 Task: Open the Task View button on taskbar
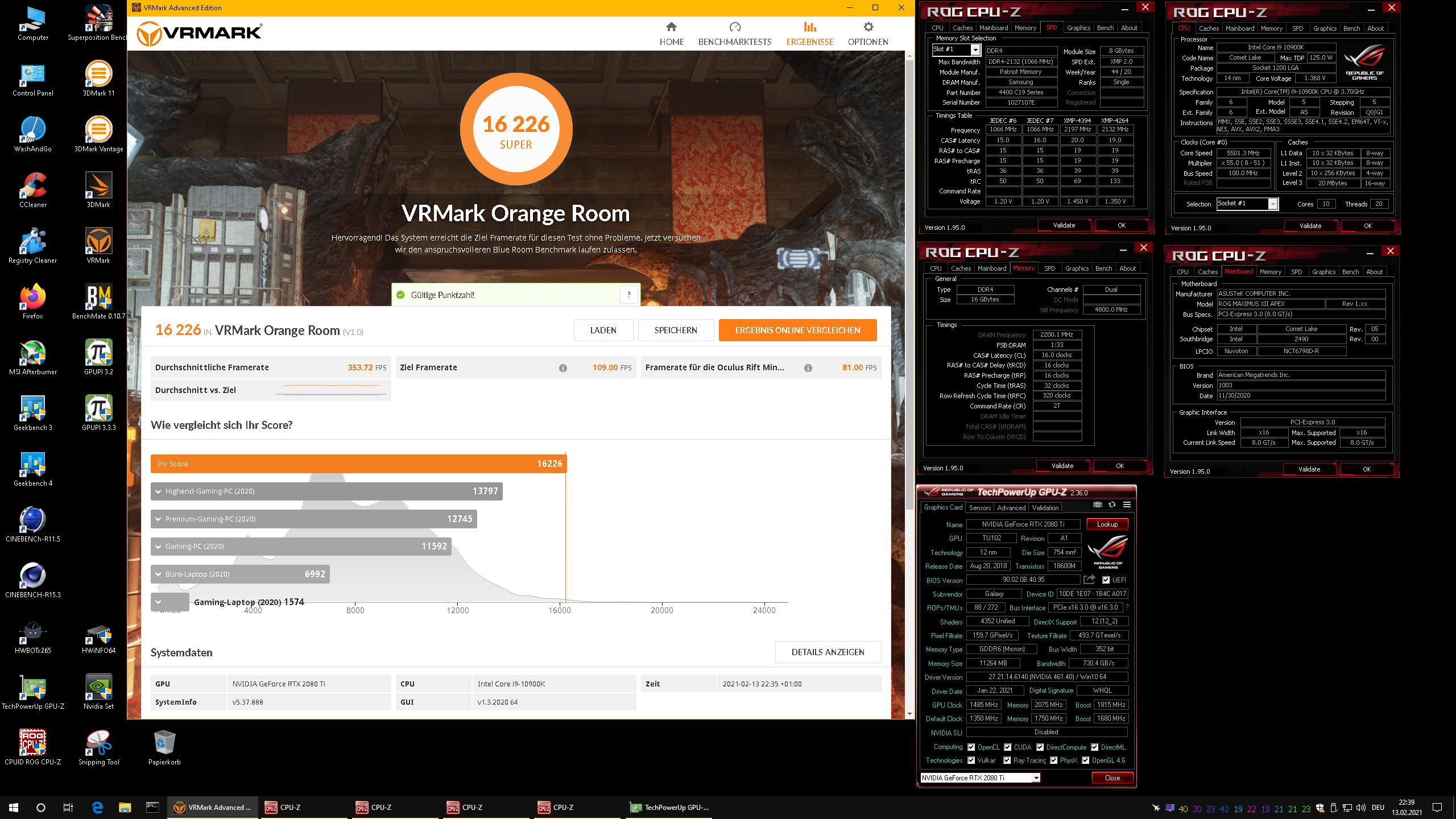(x=68, y=808)
